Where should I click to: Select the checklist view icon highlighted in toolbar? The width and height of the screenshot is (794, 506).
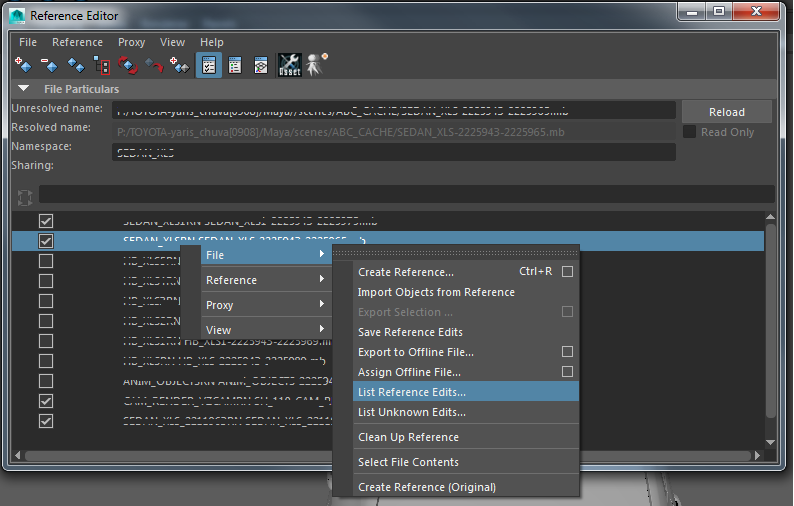point(209,66)
